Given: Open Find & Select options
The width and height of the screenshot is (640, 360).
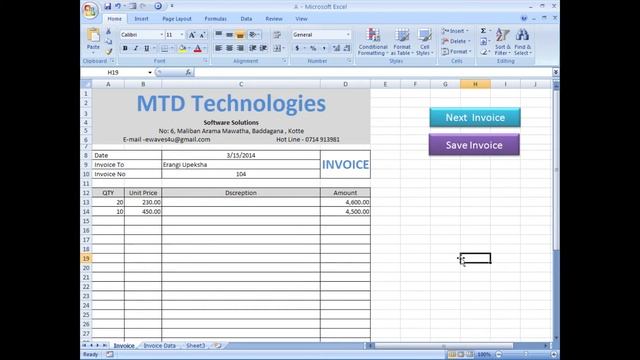Looking at the screenshot, I should pos(522,42).
